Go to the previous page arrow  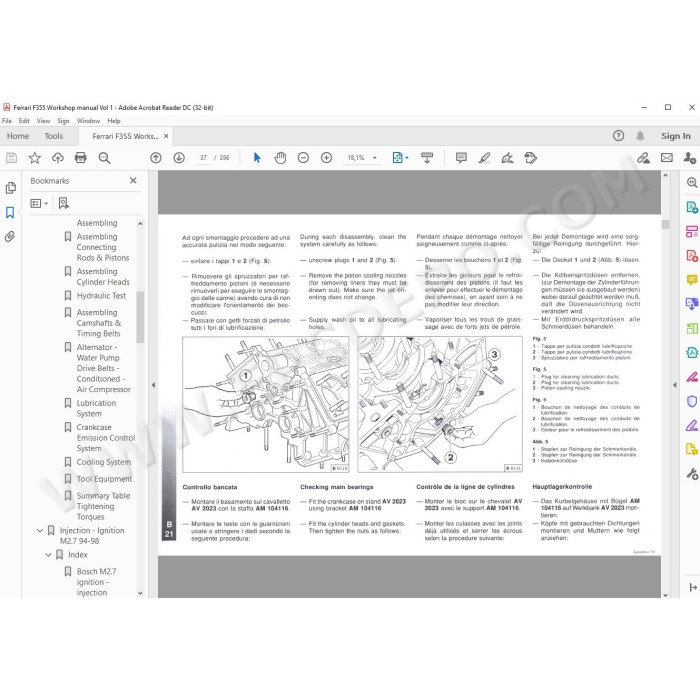[156, 158]
